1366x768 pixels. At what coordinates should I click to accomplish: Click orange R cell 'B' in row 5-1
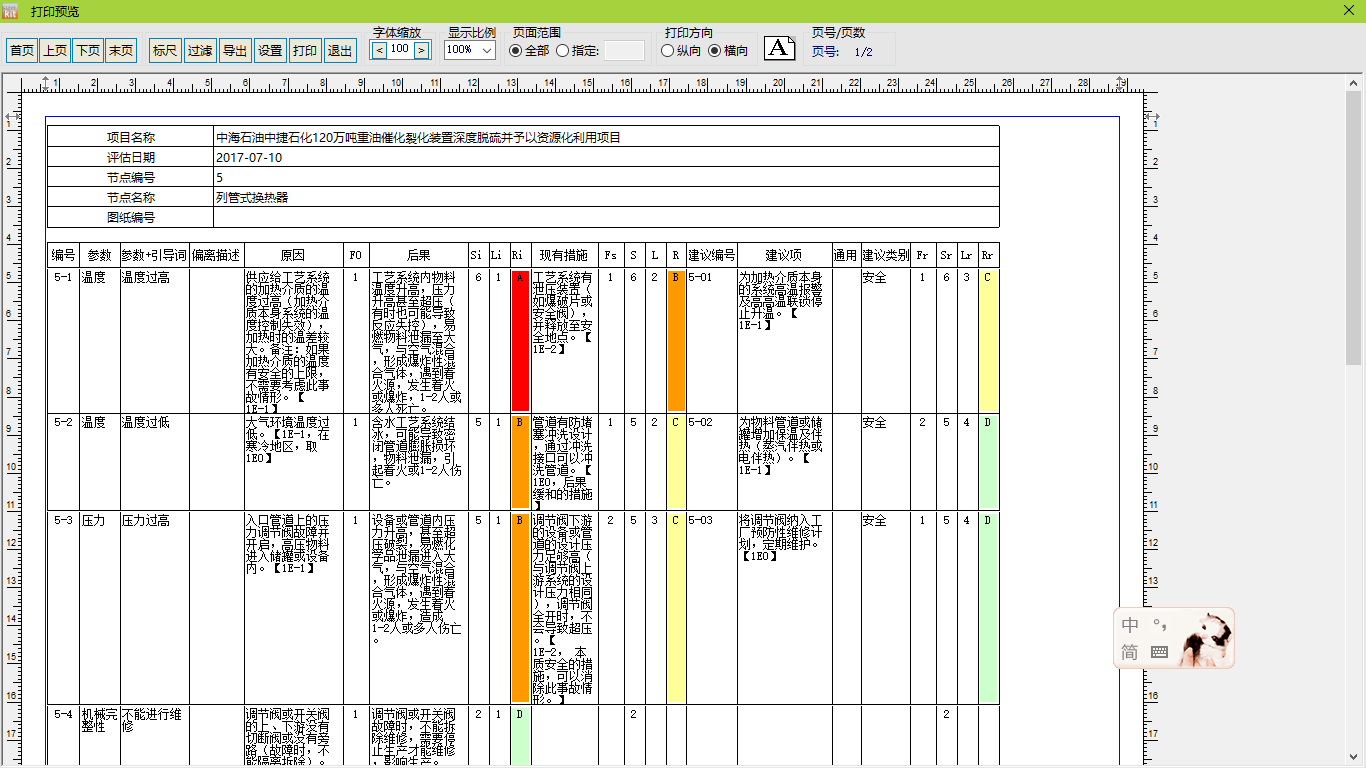(676, 340)
